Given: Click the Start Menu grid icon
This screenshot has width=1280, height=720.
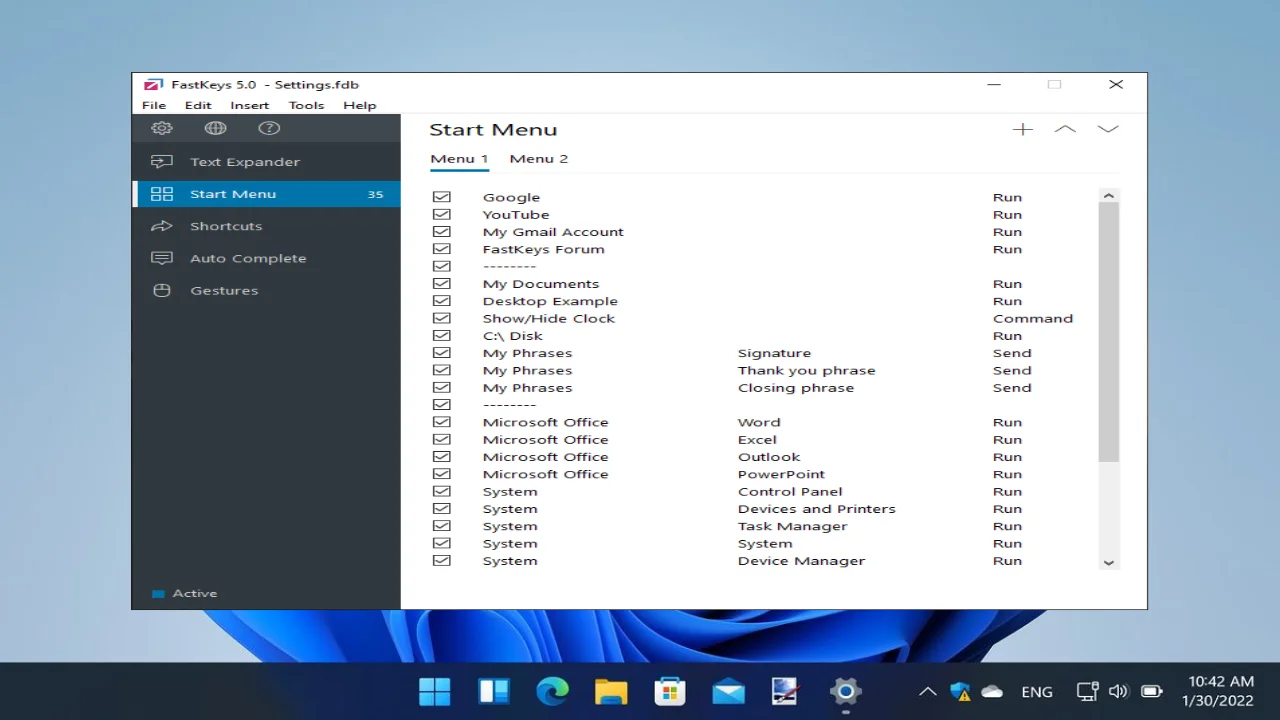Looking at the screenshot, I should click(162, 194).
